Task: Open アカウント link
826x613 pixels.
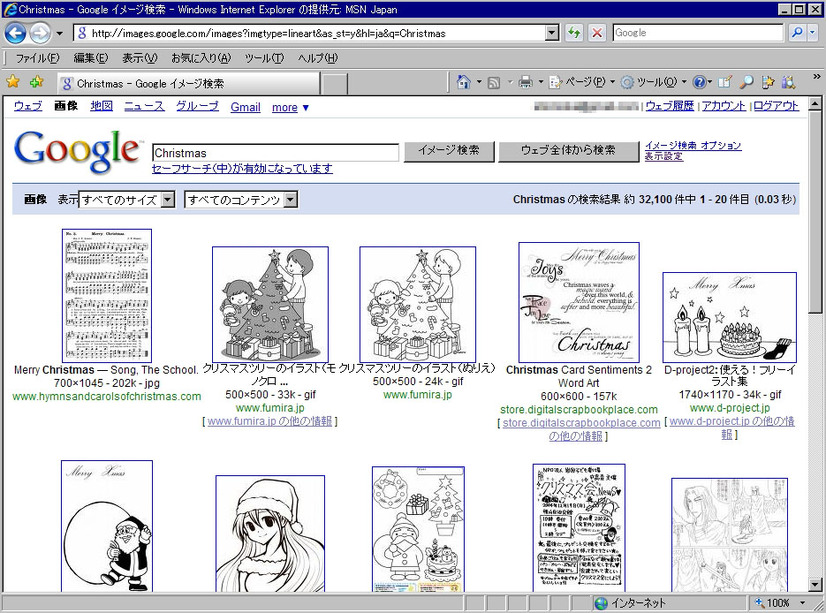Action: pyautogui.click(x=724, y=105)
